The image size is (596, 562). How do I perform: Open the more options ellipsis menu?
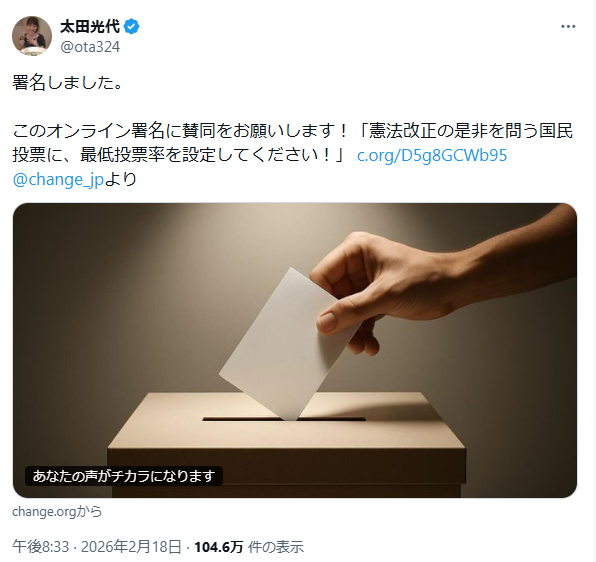click(x=568, y=27)
